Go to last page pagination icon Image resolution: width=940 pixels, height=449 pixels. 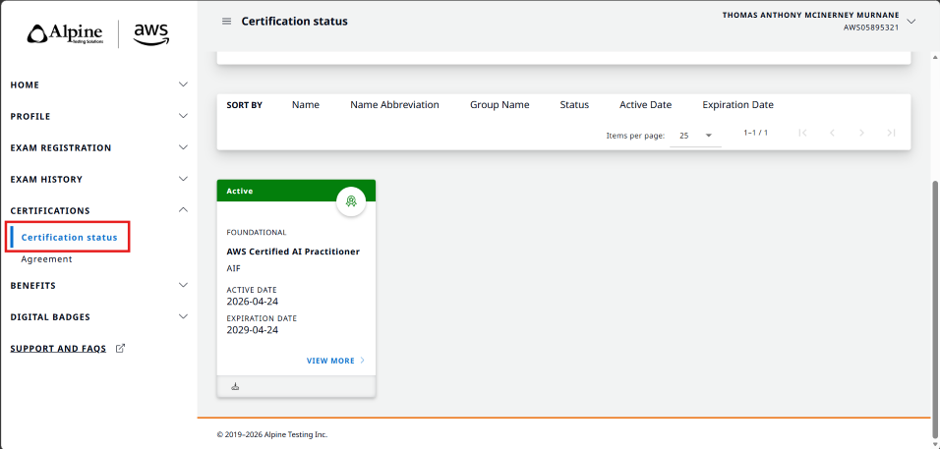[891, 133]
